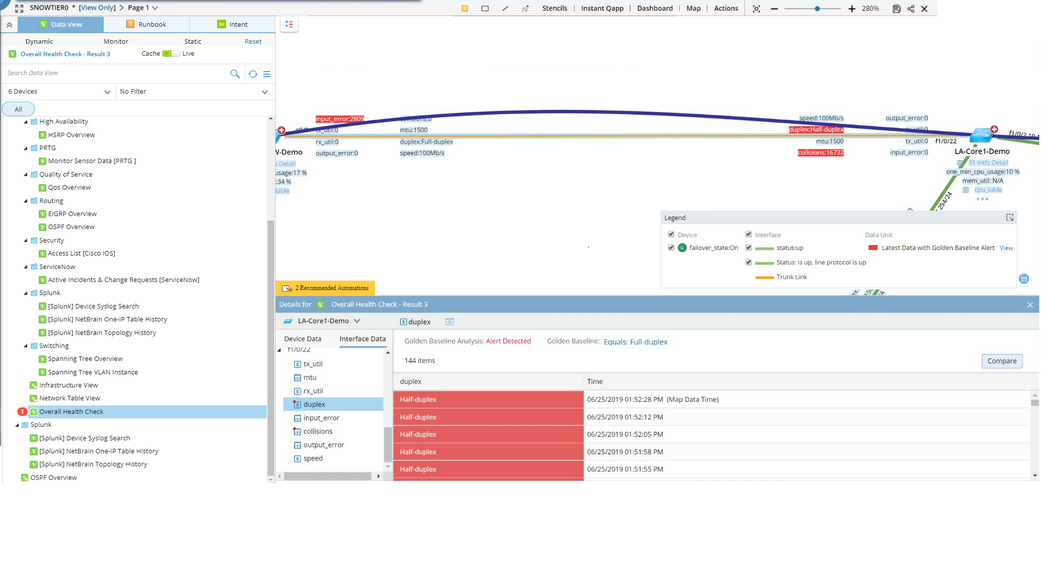The width and height of the screenshot is (1041, 576).
Task: Uncheck the Device checkbox in Legend
Action: [x=671, y=235]
